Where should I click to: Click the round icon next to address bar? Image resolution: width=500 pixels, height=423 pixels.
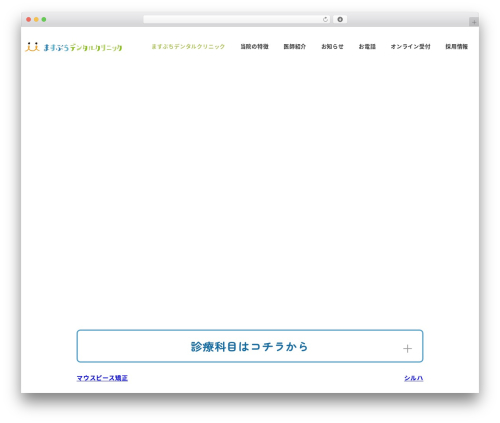(x=340, y=20)
